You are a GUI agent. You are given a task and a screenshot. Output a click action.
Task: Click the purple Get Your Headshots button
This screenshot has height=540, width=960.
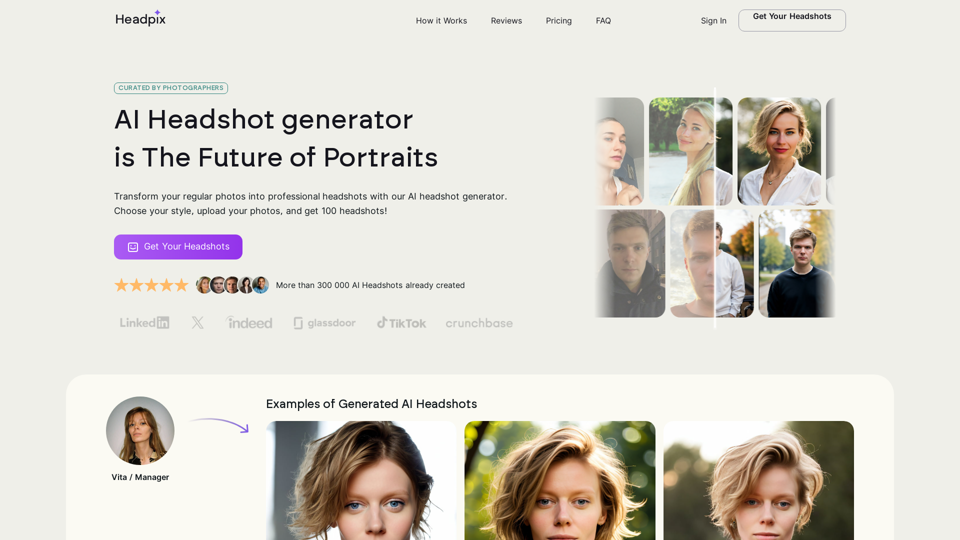(178, 247)
